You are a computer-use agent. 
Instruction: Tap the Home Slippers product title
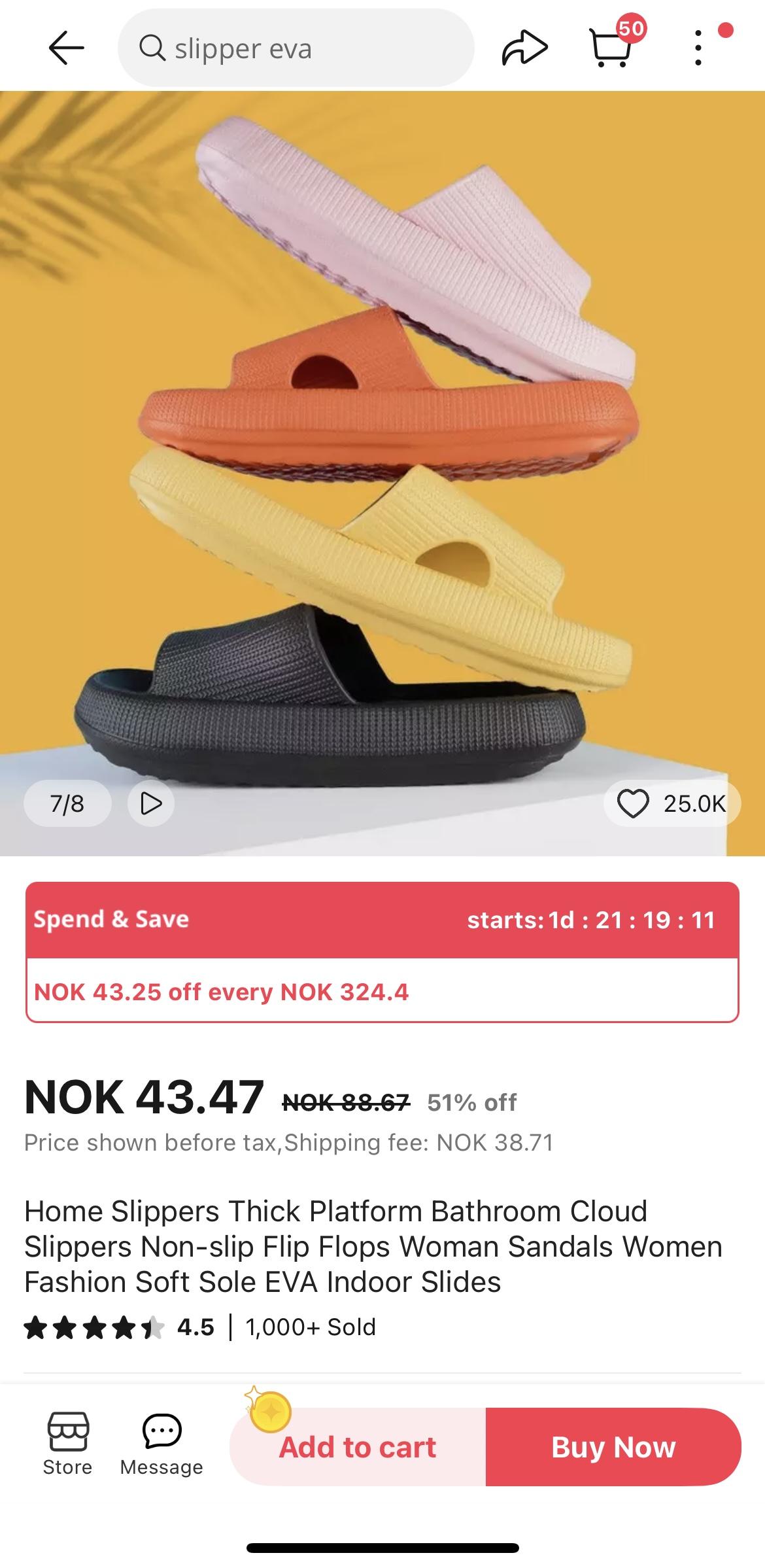(x=373, y=1246)
